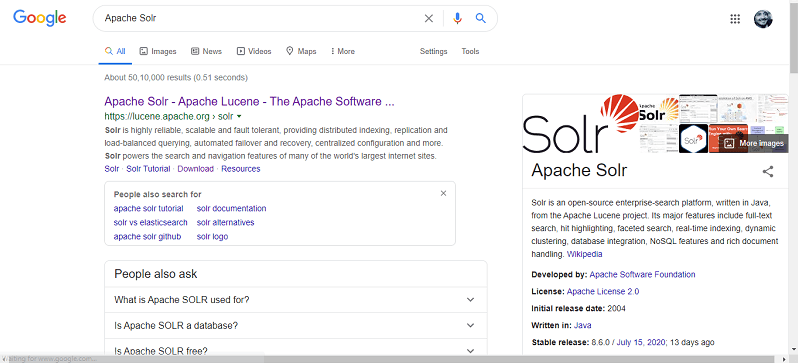Open the large Solr logo image

click(x=581, y=124)
